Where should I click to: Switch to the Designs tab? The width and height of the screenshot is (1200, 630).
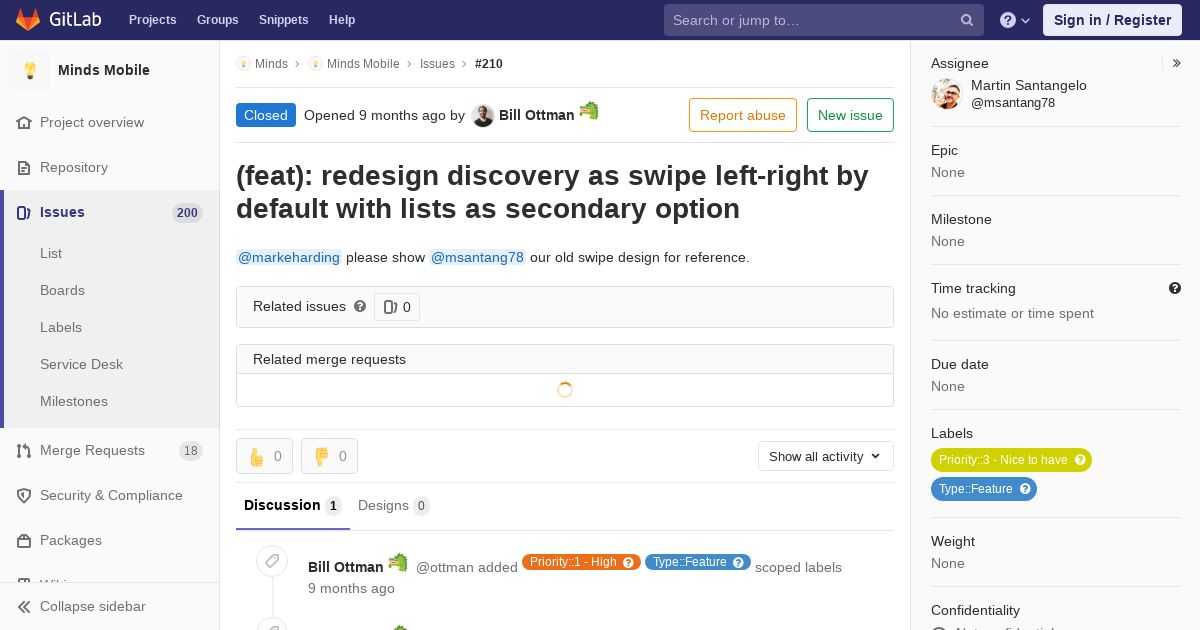click(394, 505)
